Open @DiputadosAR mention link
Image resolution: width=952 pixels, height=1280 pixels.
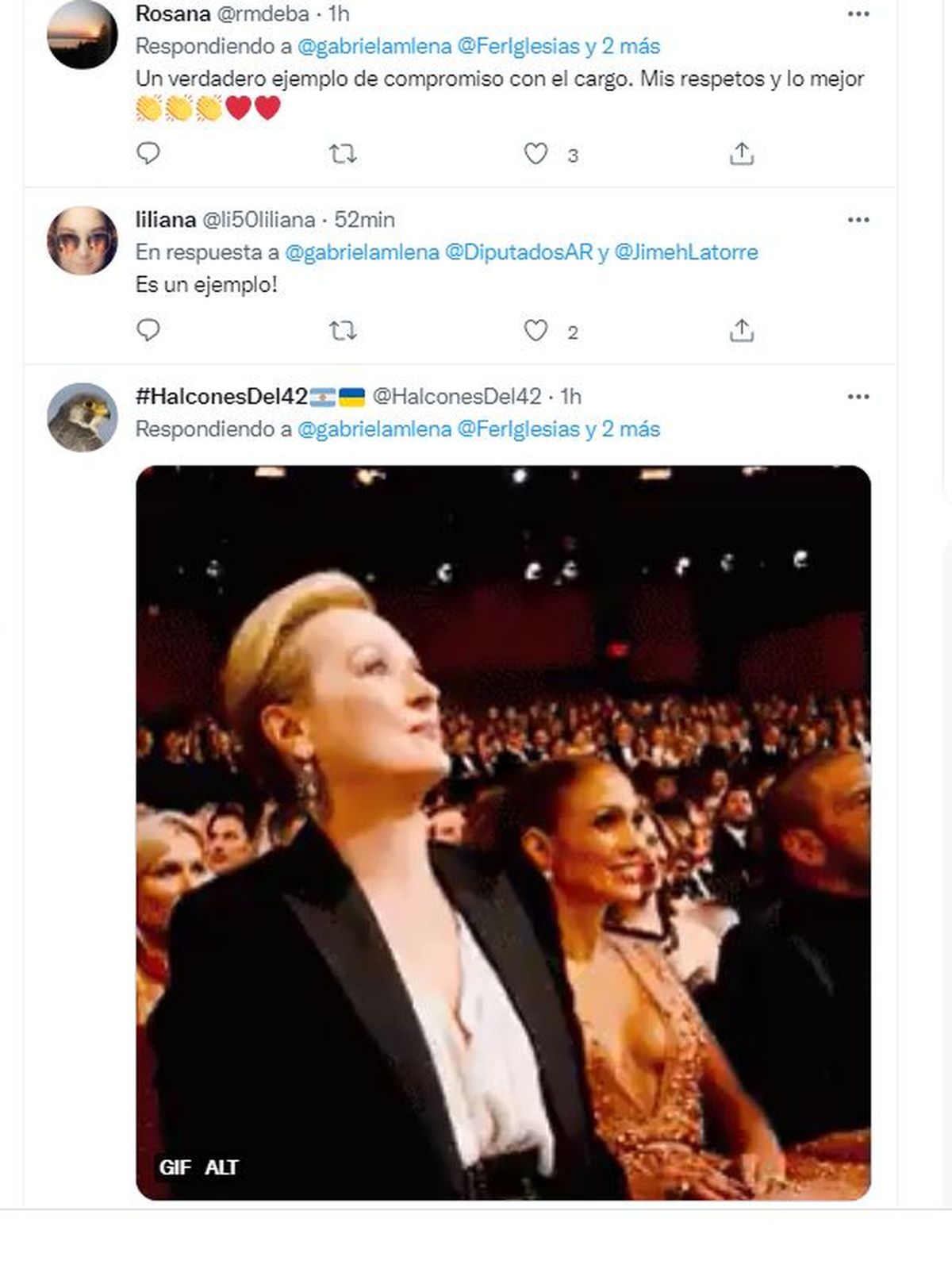pyautogui.click(x=519, y=252)
